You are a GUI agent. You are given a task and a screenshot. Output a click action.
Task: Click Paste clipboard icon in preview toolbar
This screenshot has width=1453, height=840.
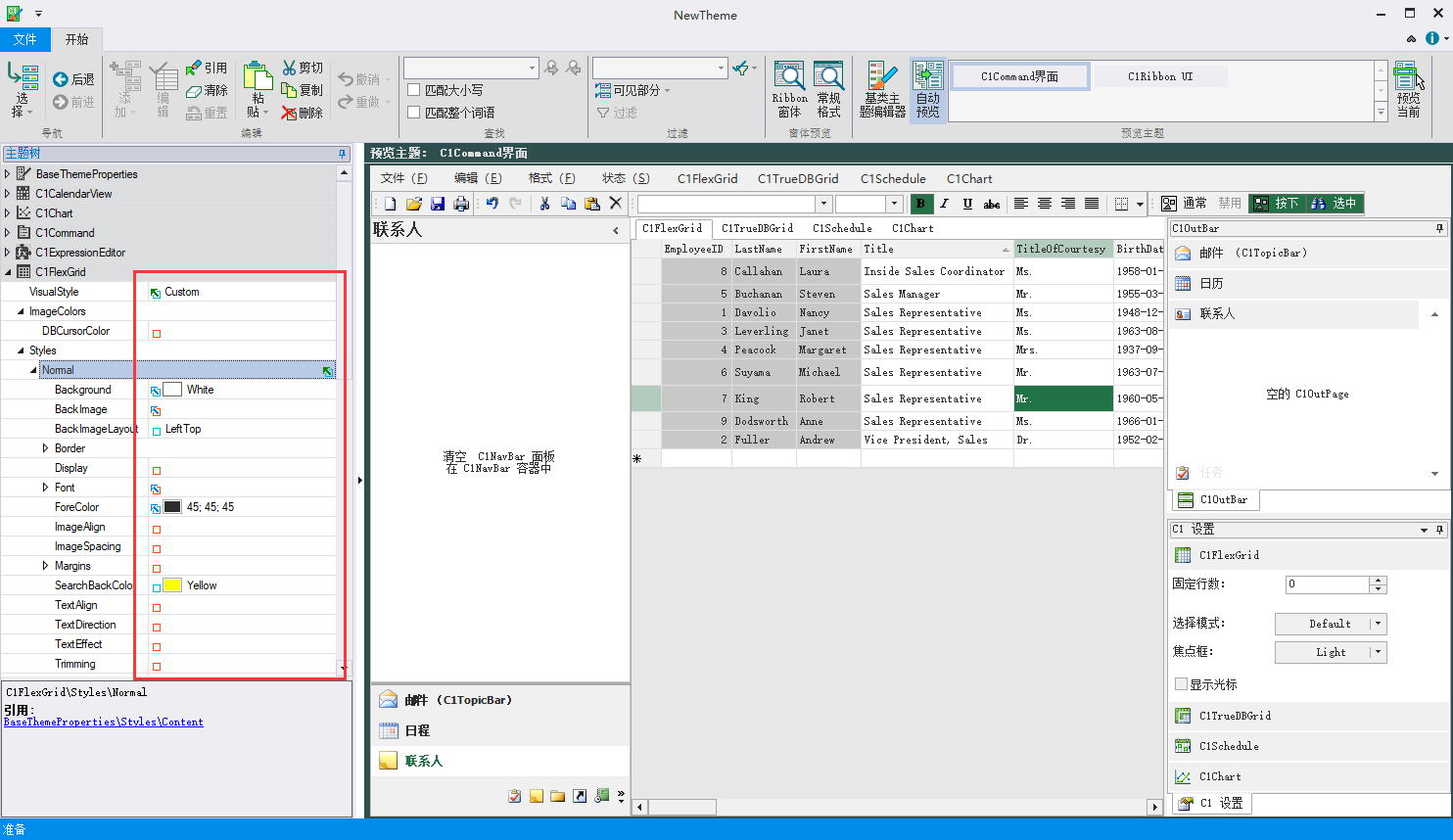[x=591, y=204]
